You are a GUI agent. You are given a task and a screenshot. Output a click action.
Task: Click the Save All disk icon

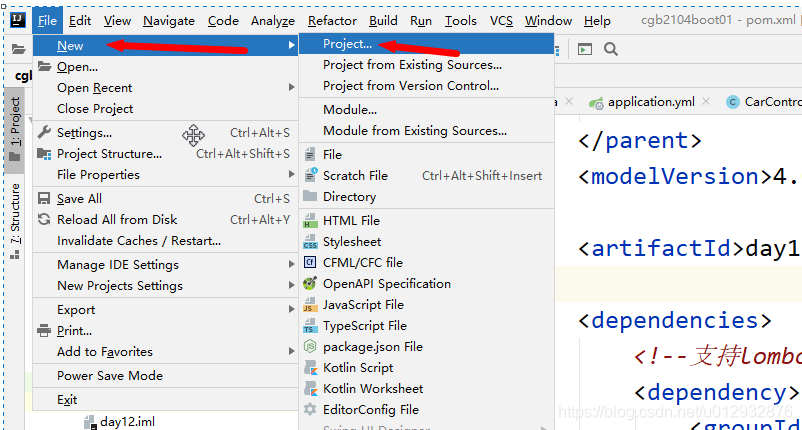click(x=44, y=199)
